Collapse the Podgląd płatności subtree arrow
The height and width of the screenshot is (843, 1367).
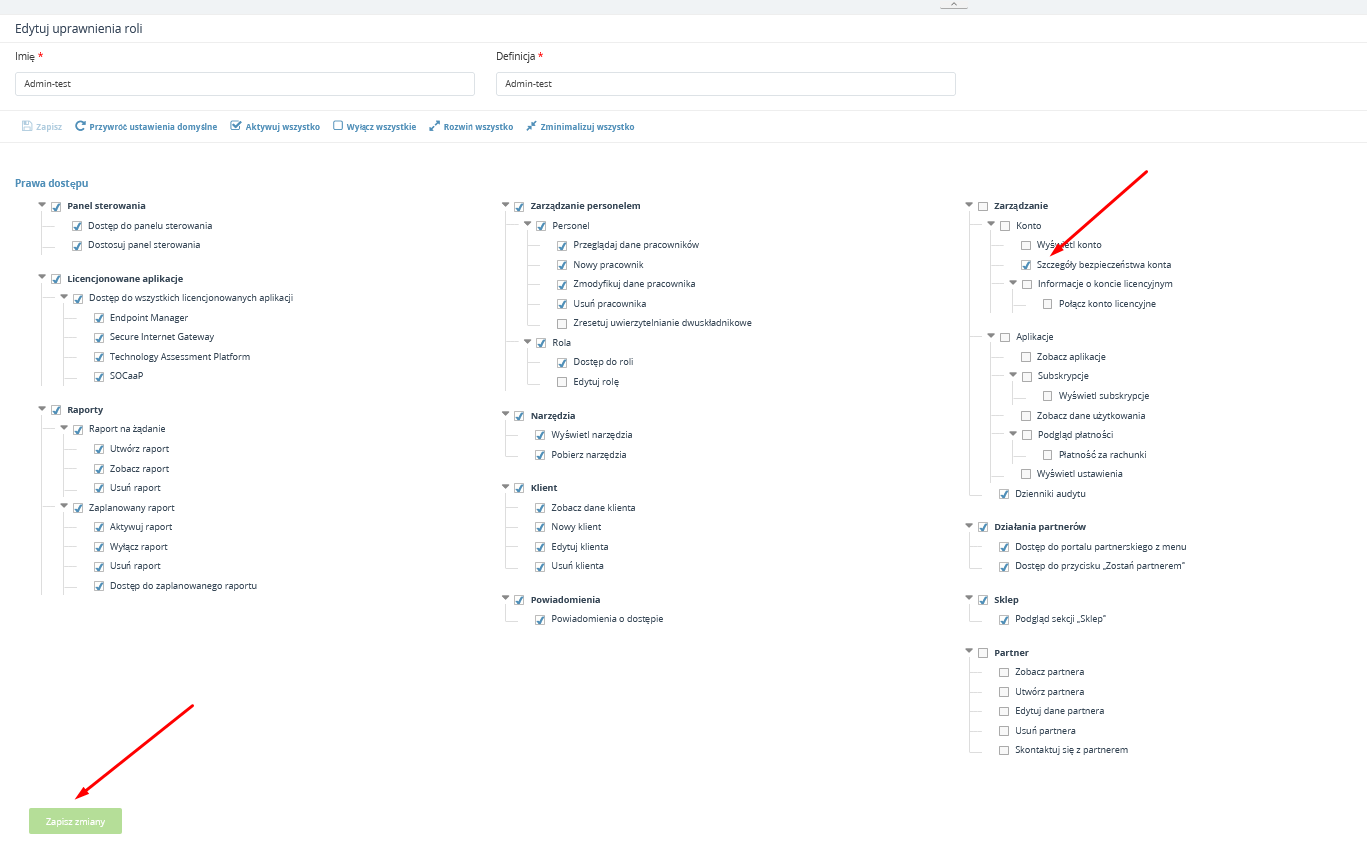pos(1013,434)
